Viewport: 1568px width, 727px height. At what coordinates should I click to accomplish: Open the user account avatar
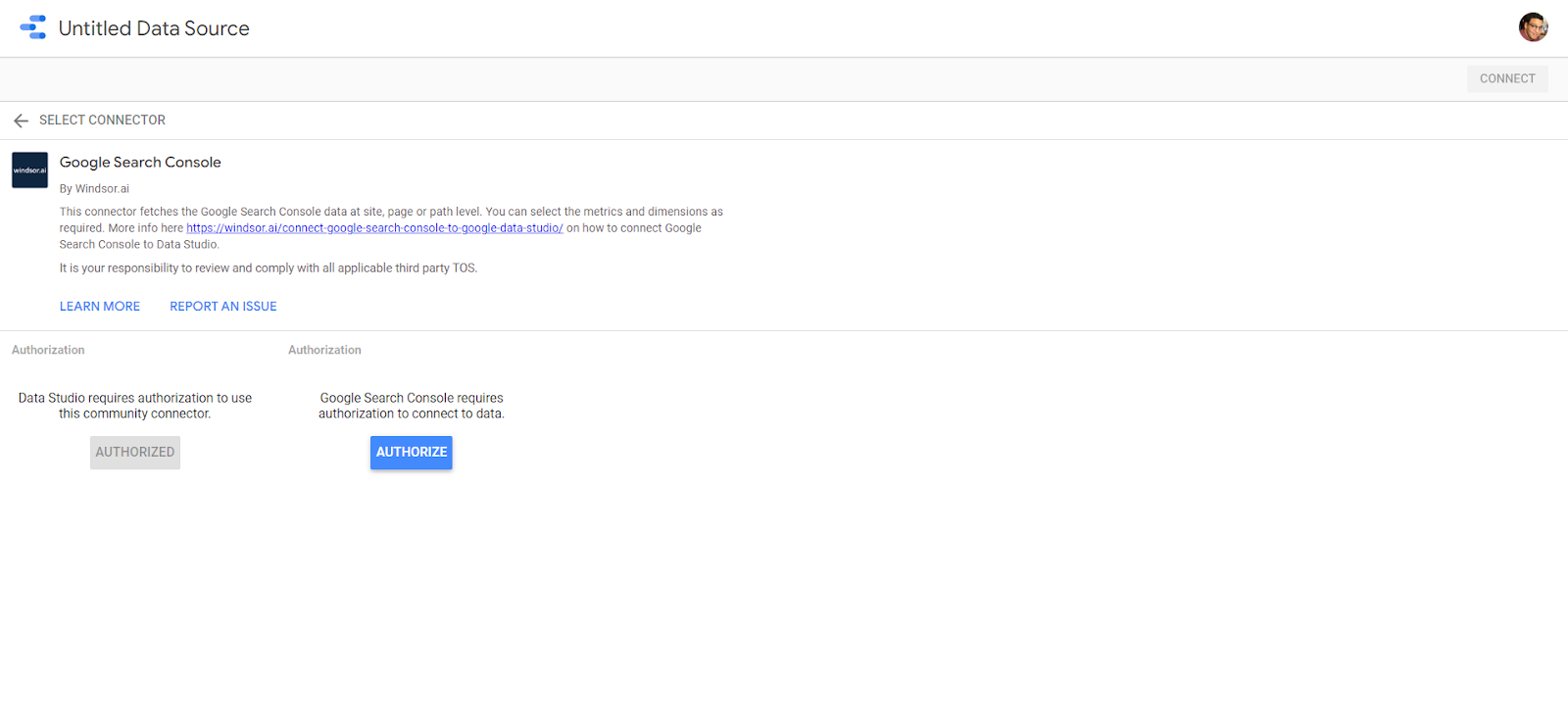tap(1533, 27)
